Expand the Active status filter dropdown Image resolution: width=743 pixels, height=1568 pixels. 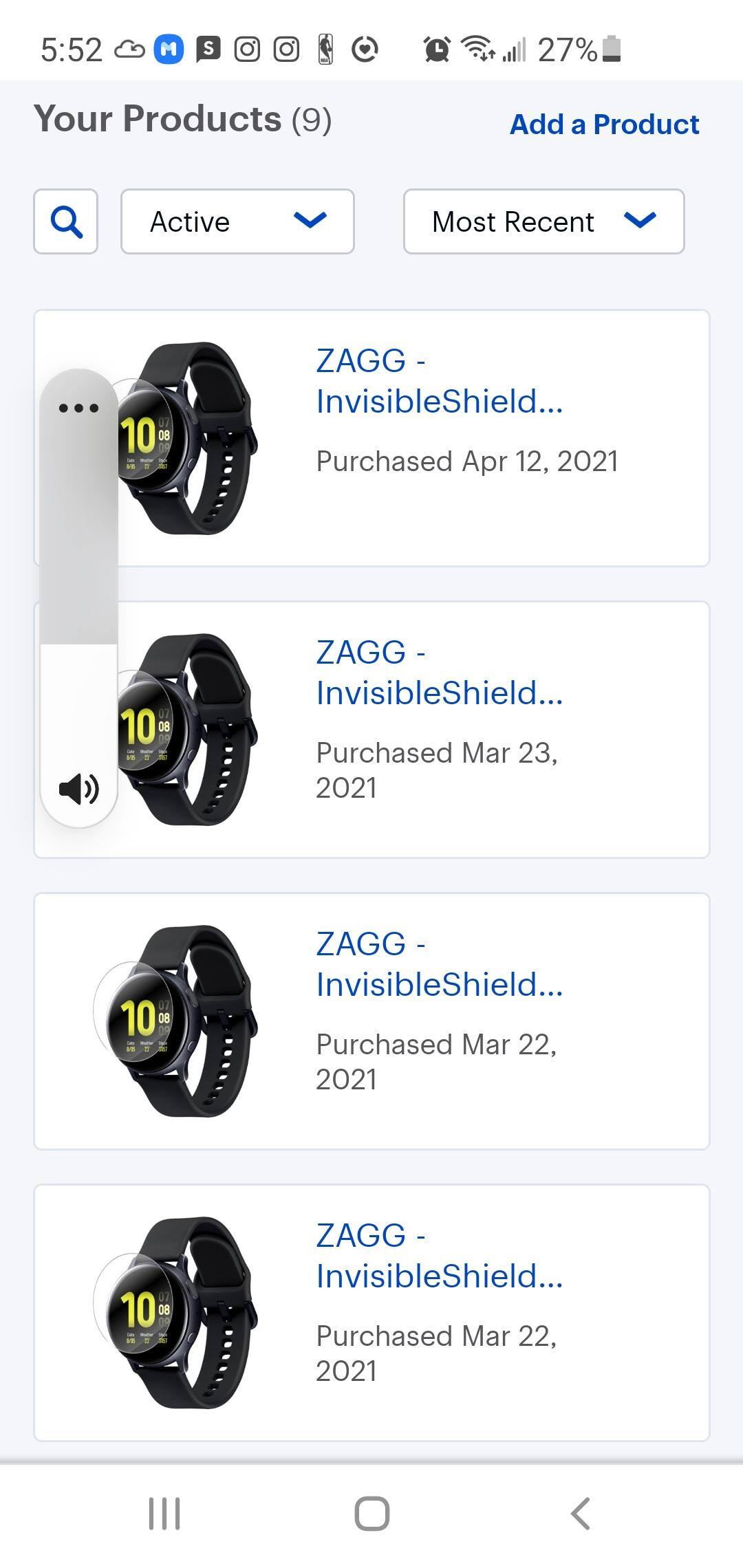tap(237, 222)
